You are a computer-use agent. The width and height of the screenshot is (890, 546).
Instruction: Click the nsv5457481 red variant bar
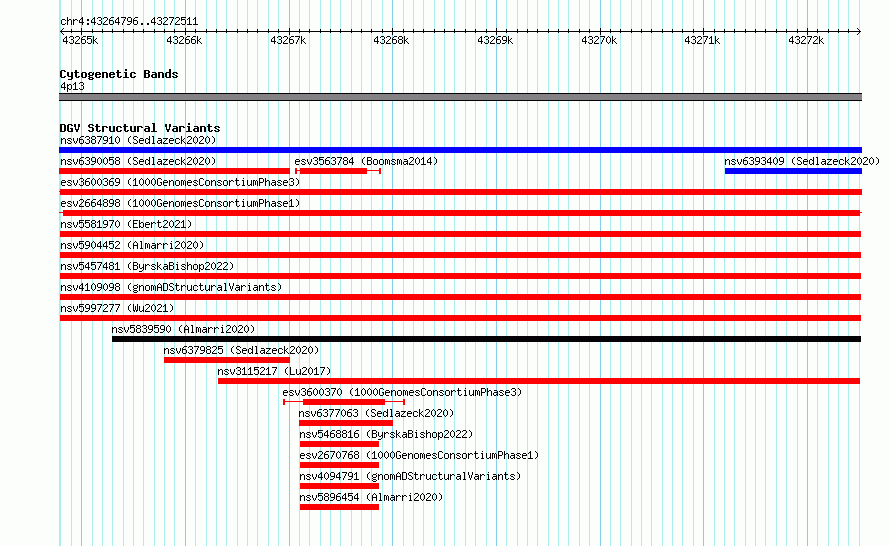460,276
